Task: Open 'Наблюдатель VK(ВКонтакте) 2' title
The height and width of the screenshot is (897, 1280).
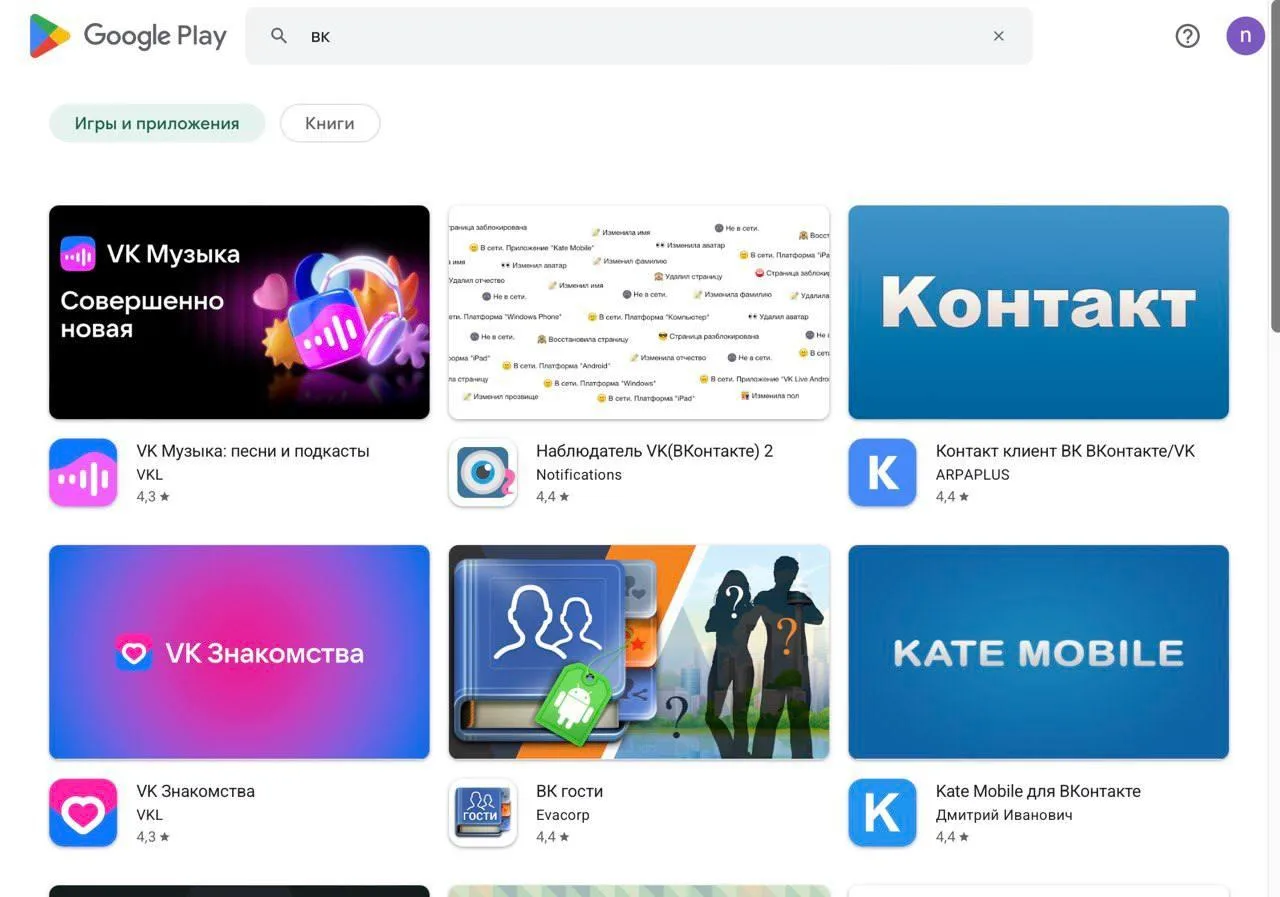Action: pos(654,451)
